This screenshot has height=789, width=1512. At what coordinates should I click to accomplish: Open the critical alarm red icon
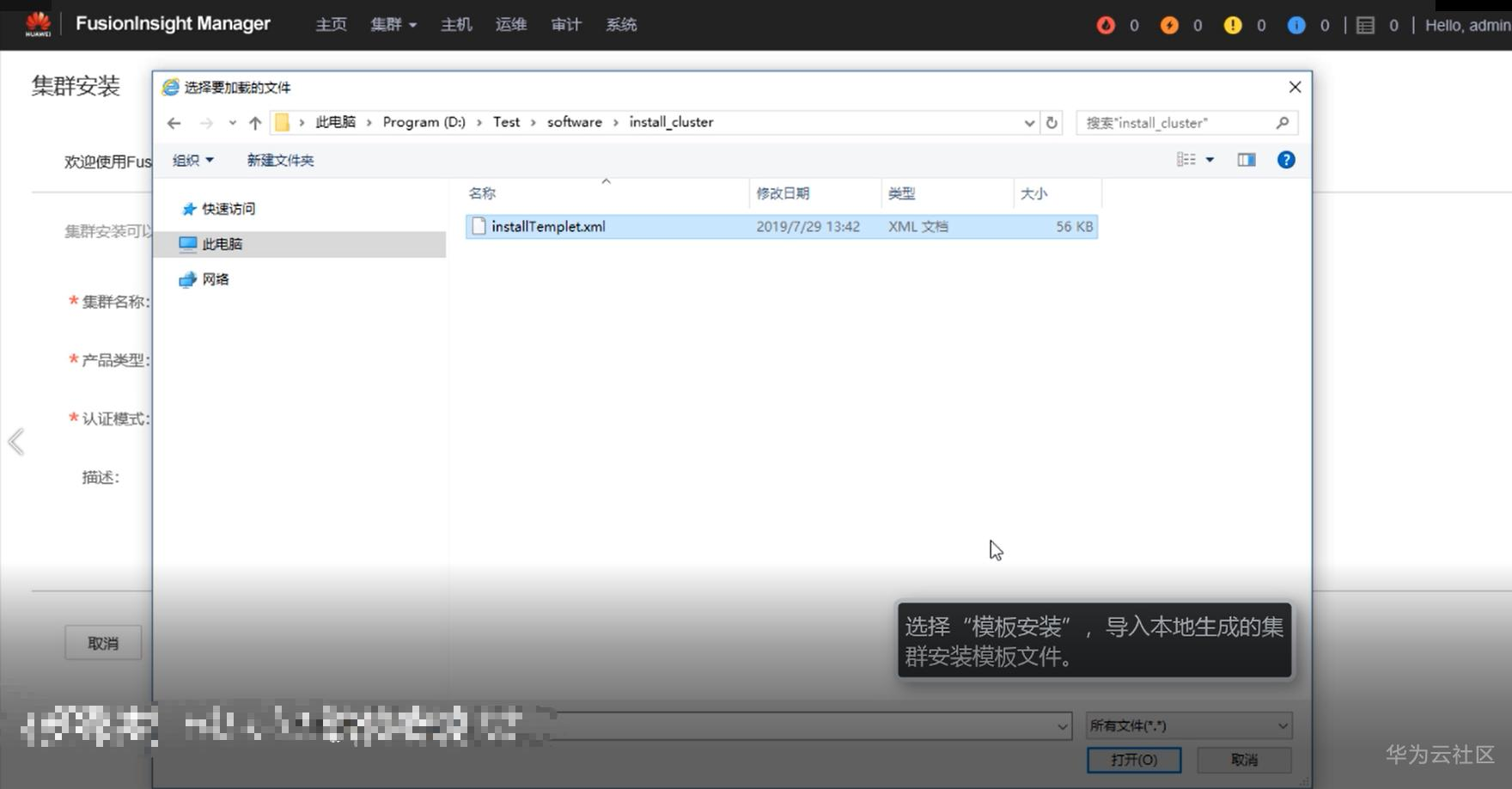coord(1106,25)
